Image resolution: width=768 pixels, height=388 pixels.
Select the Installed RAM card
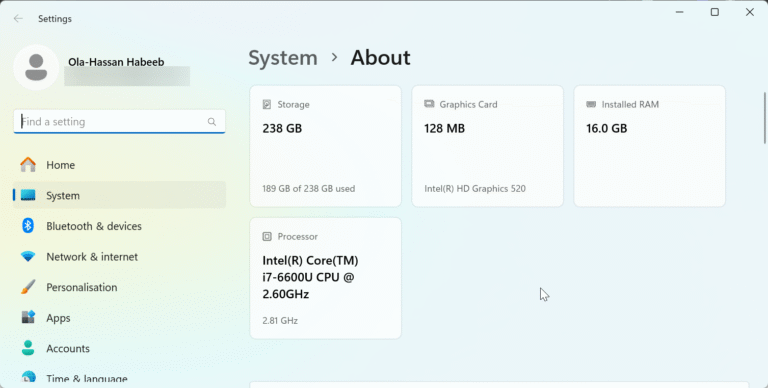coord(649,146)
